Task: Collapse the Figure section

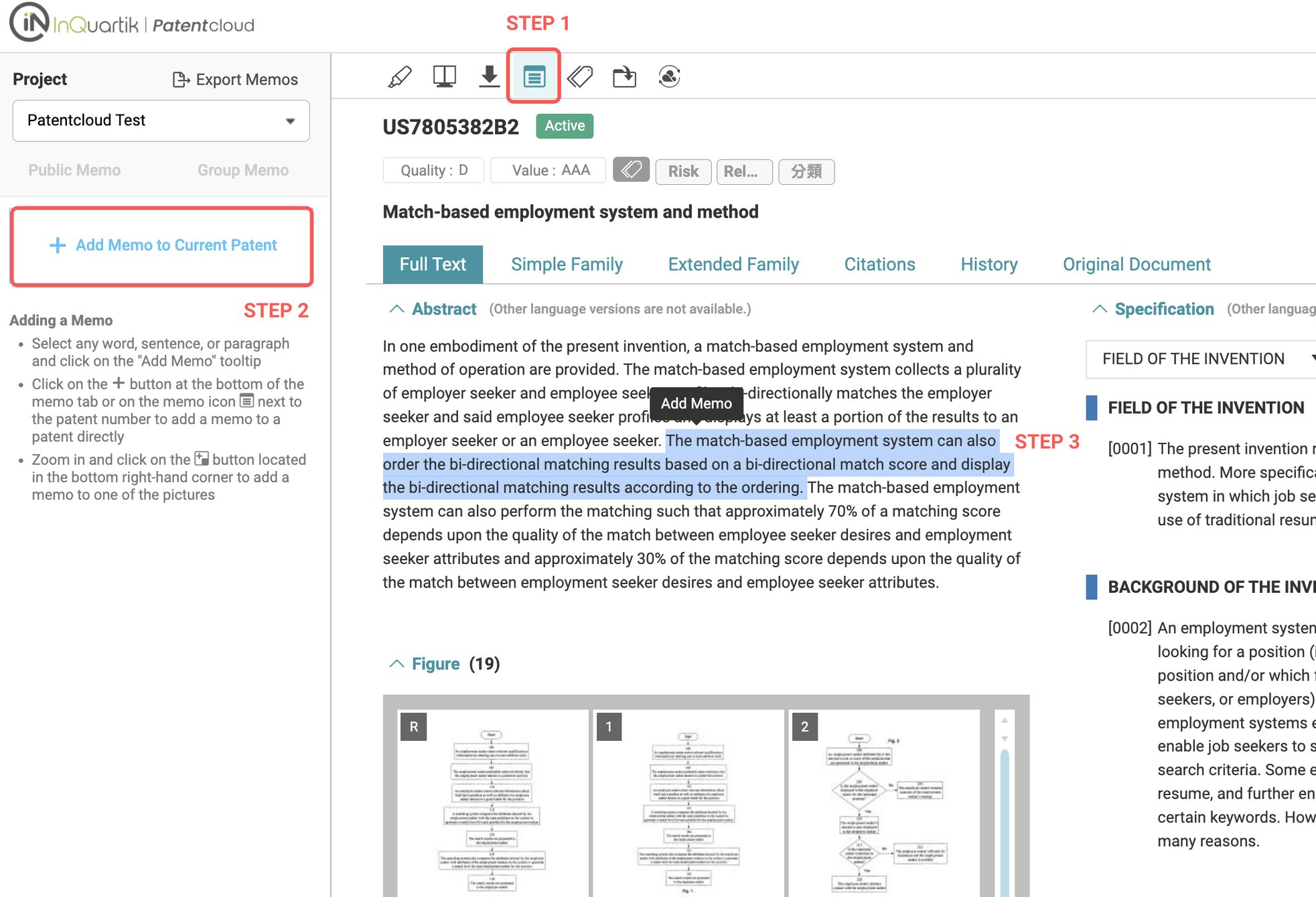Action: click(x=396, y=664)
